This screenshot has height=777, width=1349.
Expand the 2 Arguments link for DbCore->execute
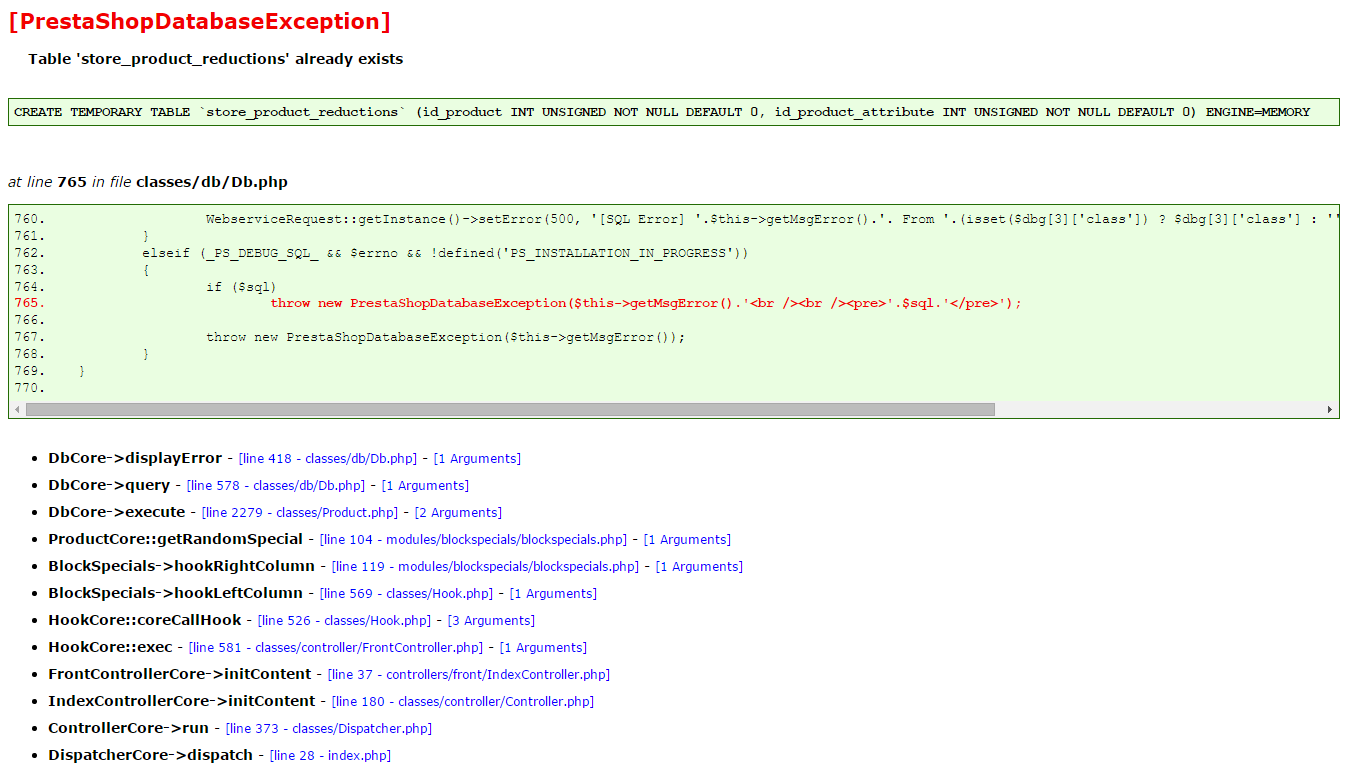458,513
